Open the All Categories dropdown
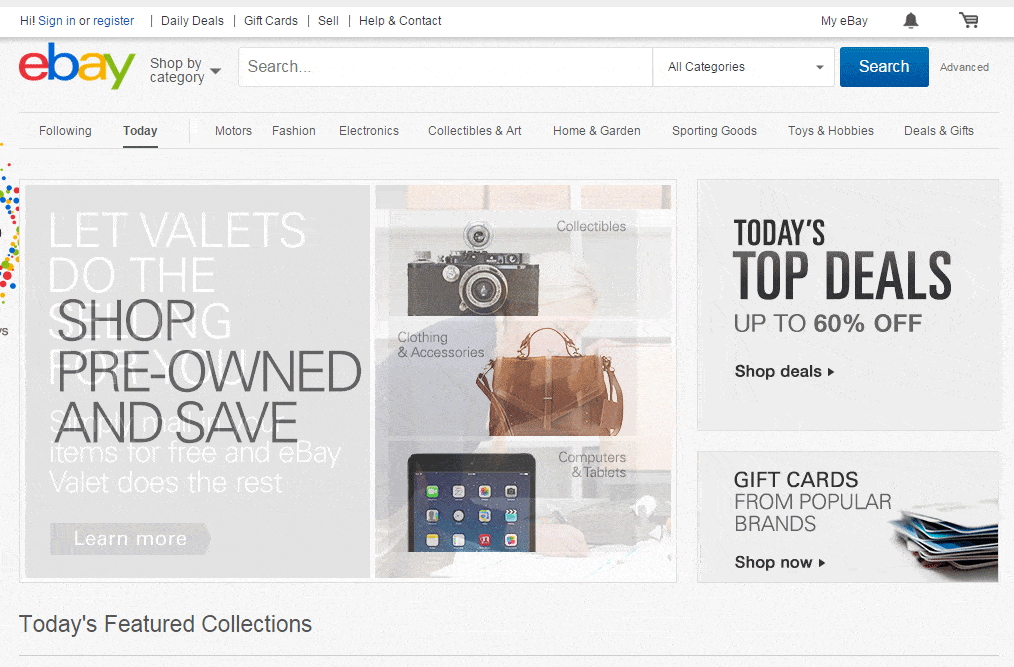The height and width of the screenshot is (667, 1014). (x=745, y=67)
